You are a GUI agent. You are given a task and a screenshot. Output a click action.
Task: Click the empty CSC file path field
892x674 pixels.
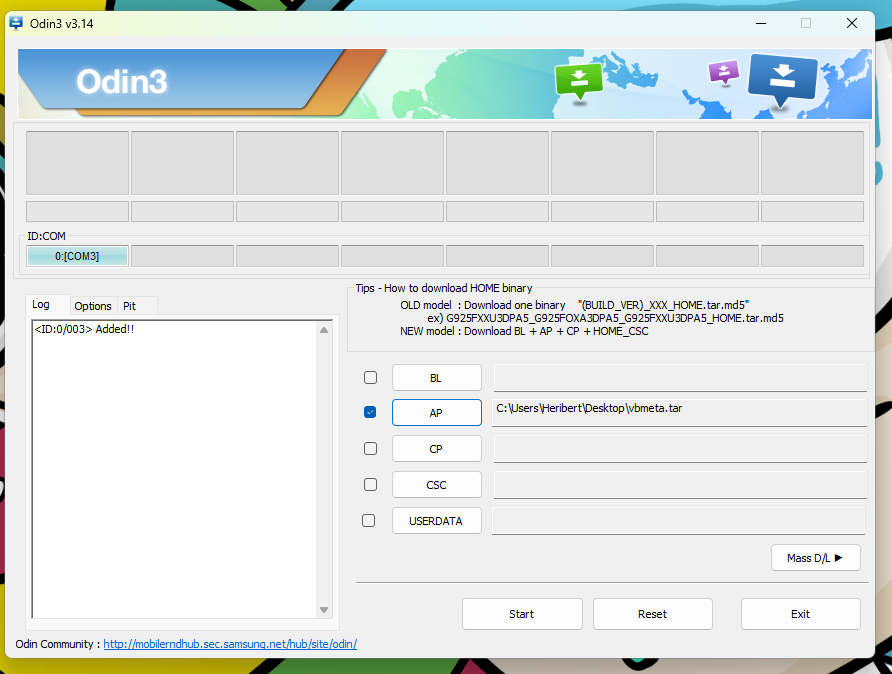coord(680,485)
